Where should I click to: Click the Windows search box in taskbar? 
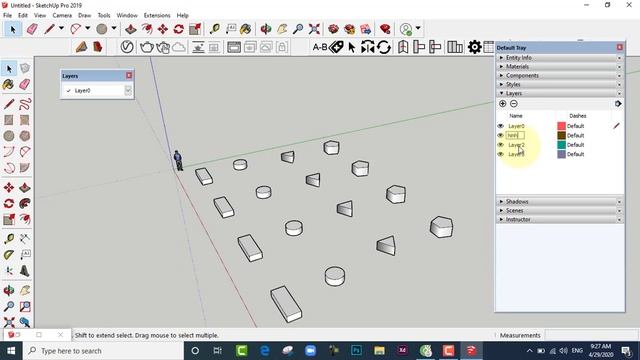click(103, 351)
